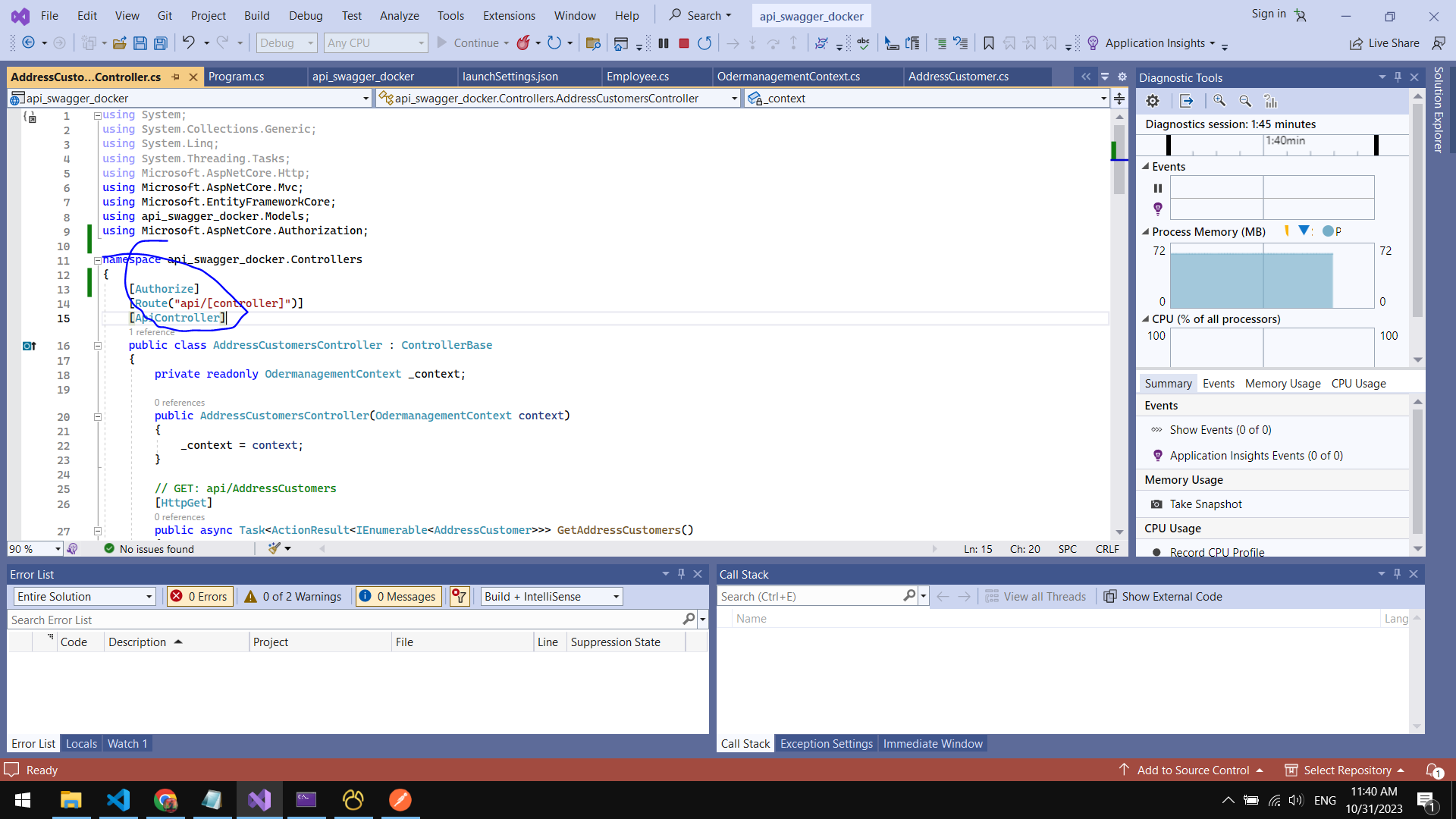Screen dimensions: 1456x819
Task: Toggle the 0 of 2 Warnings filter
Action: [x=293, y=597]
